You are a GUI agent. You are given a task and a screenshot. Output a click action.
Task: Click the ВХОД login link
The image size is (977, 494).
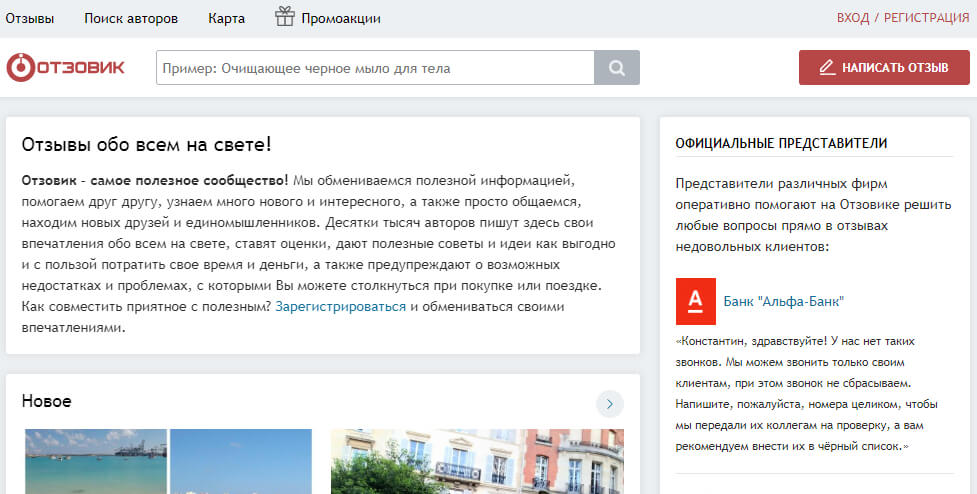point(853,18)
